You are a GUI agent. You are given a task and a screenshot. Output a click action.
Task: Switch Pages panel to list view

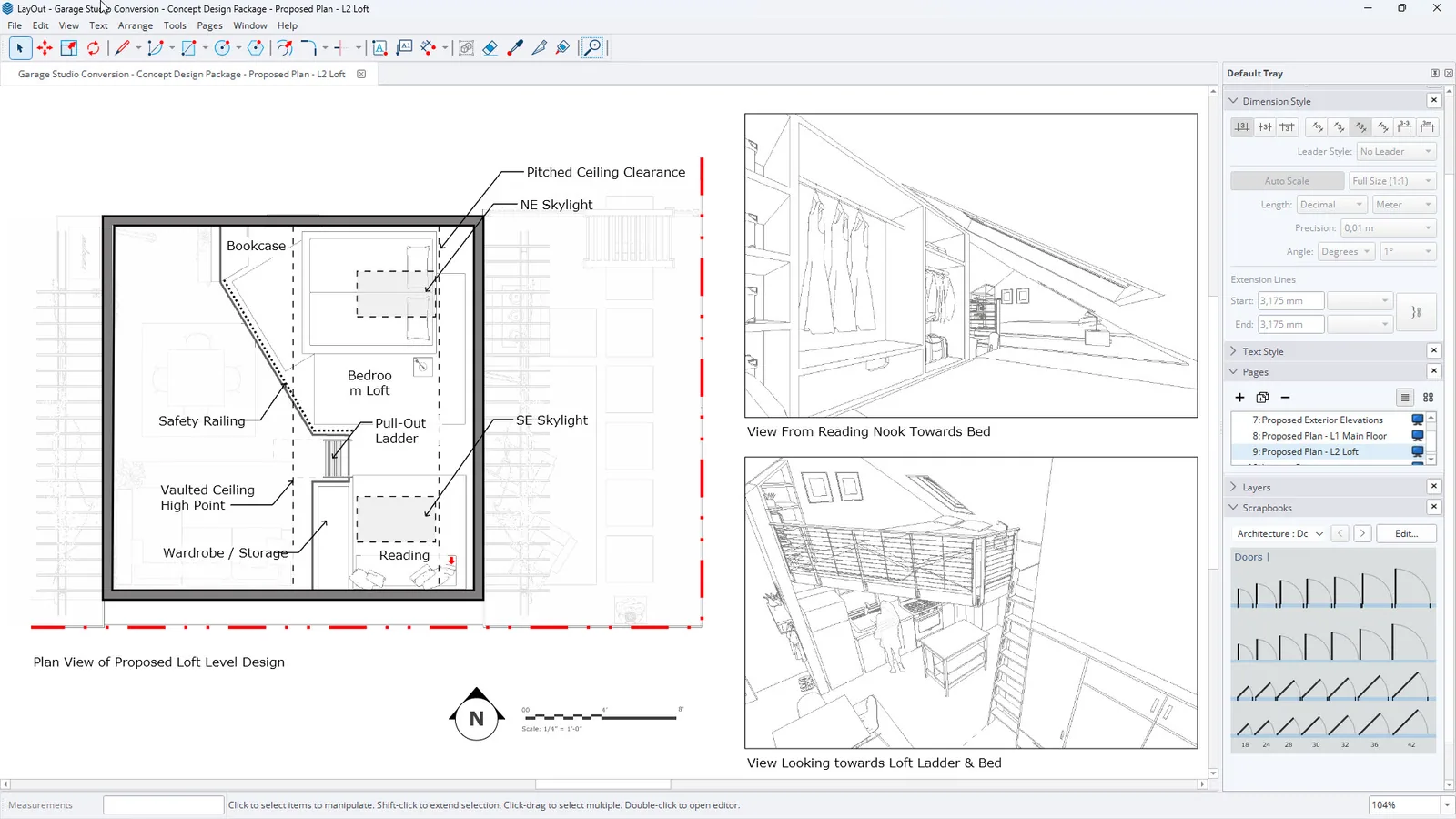pyautogui.click(x=1405, y=398)
